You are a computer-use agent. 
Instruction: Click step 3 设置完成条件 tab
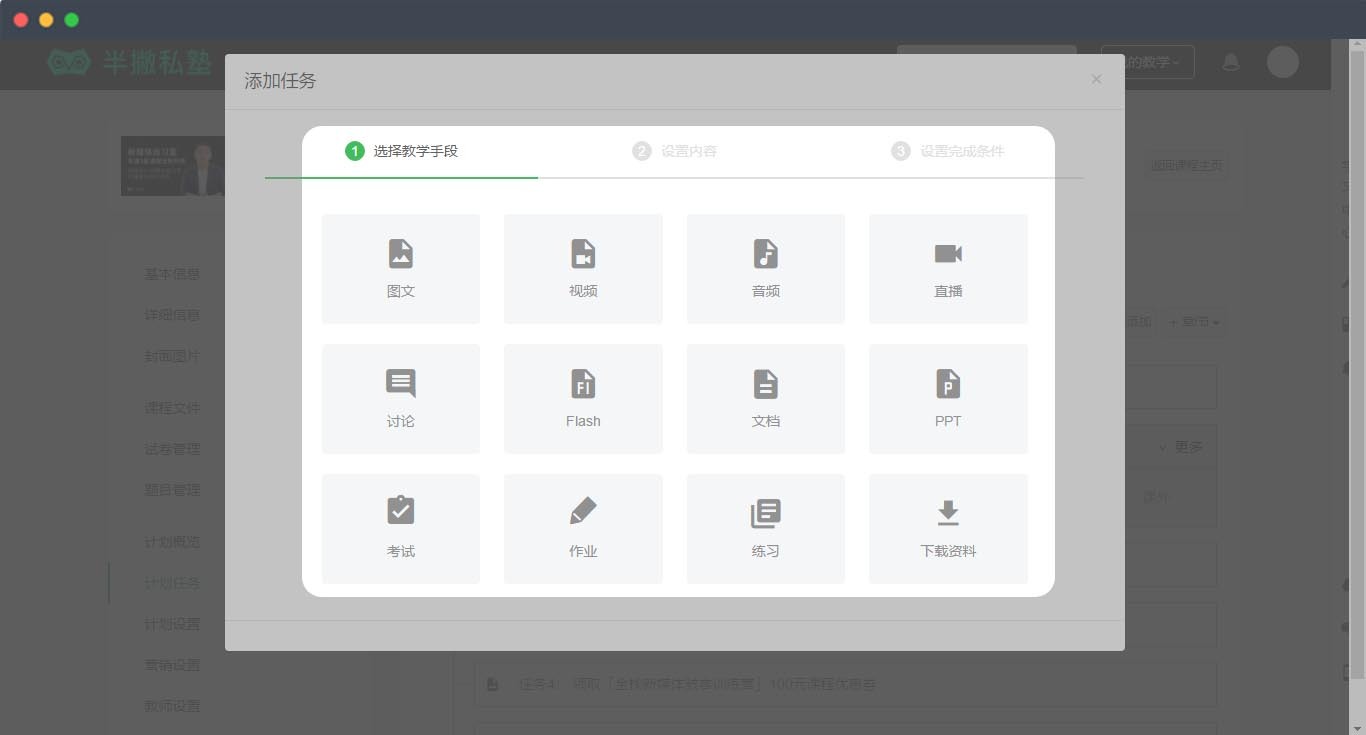[948, 152]
